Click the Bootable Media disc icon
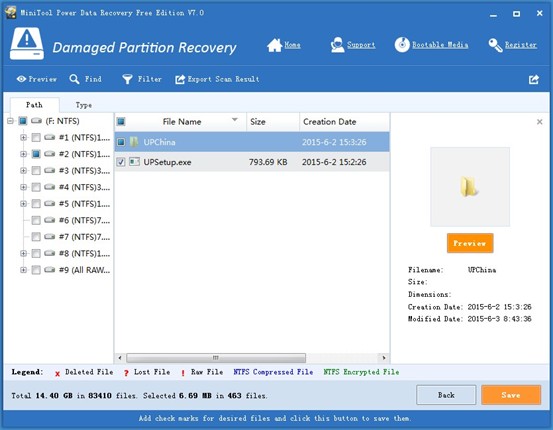Screen dimensions: 553x430 coord(402,44)
